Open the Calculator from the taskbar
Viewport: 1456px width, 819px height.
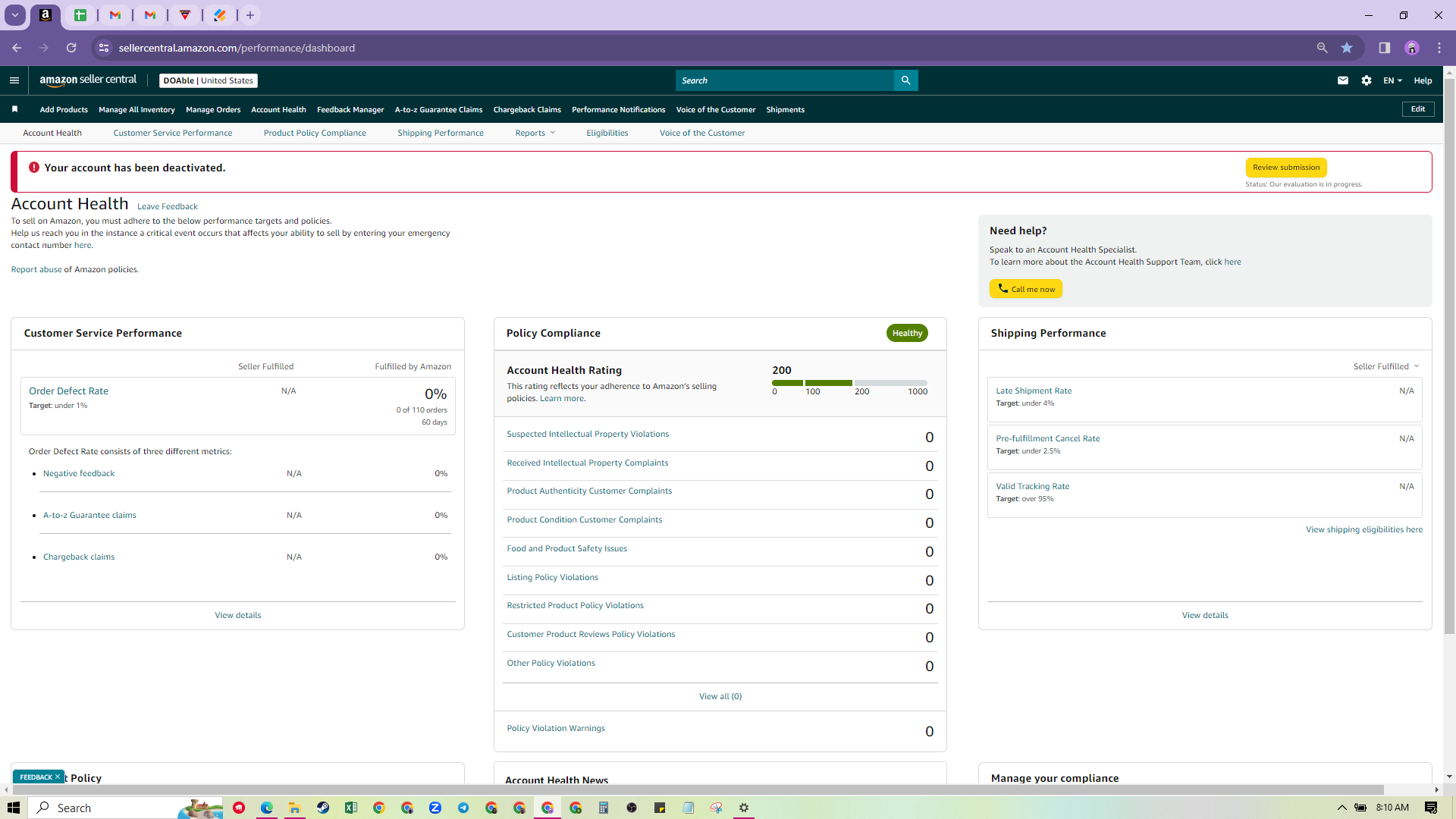(x=604, y=808)
